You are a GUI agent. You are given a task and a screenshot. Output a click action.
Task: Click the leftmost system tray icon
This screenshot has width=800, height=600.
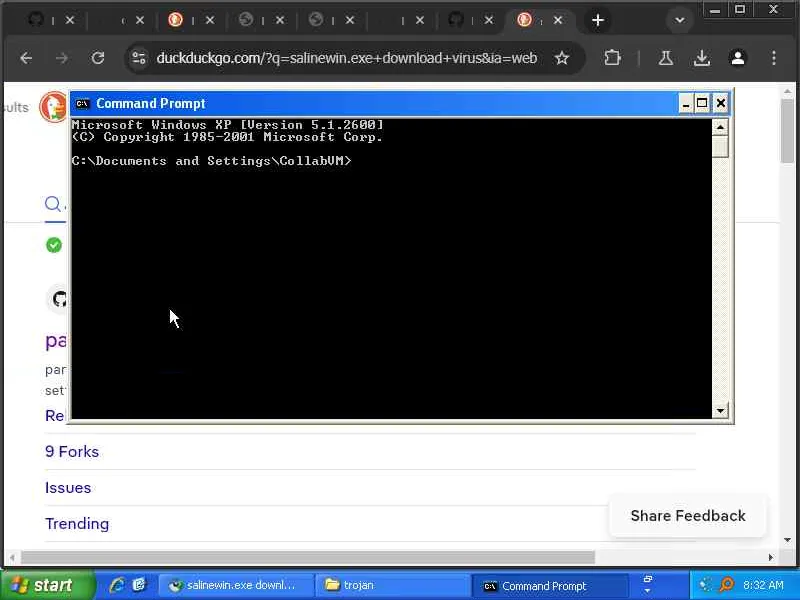706,585
